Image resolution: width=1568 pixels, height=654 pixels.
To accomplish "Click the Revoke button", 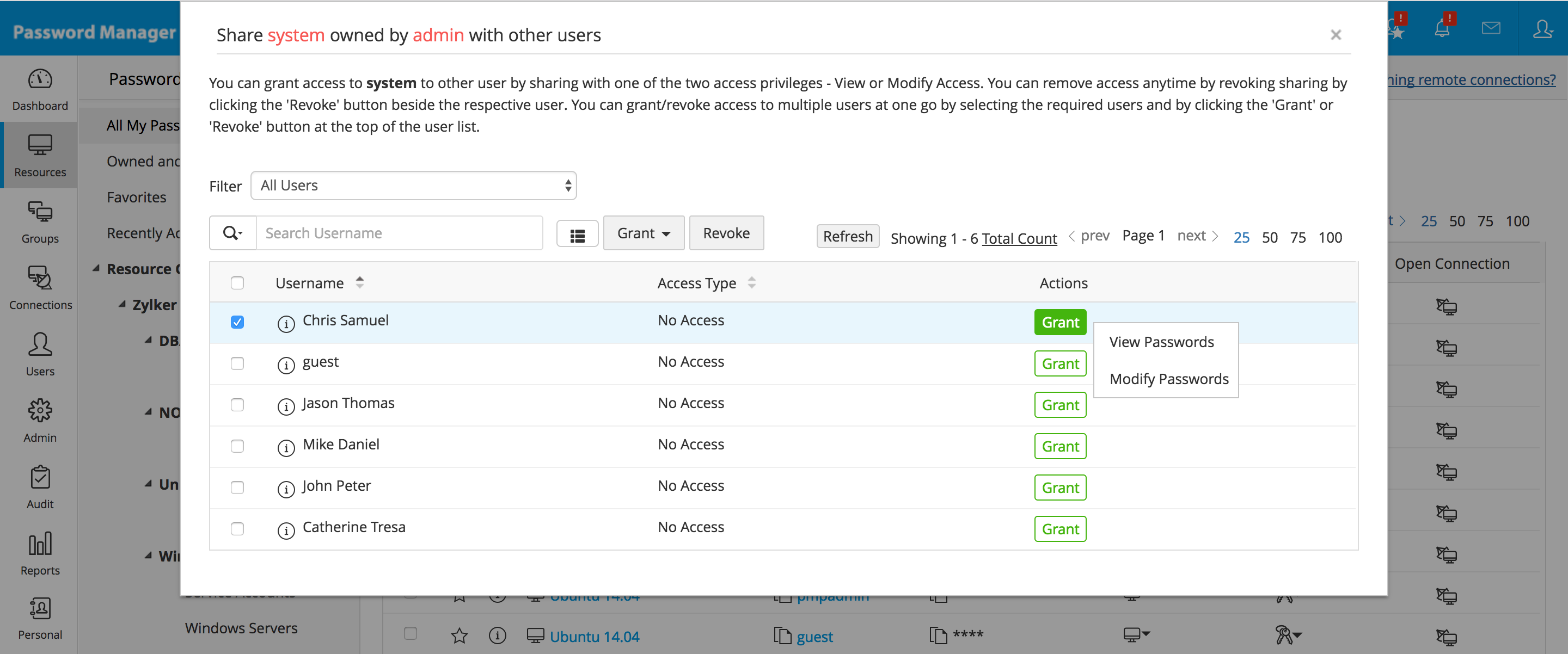I will (x=726, y=232).
